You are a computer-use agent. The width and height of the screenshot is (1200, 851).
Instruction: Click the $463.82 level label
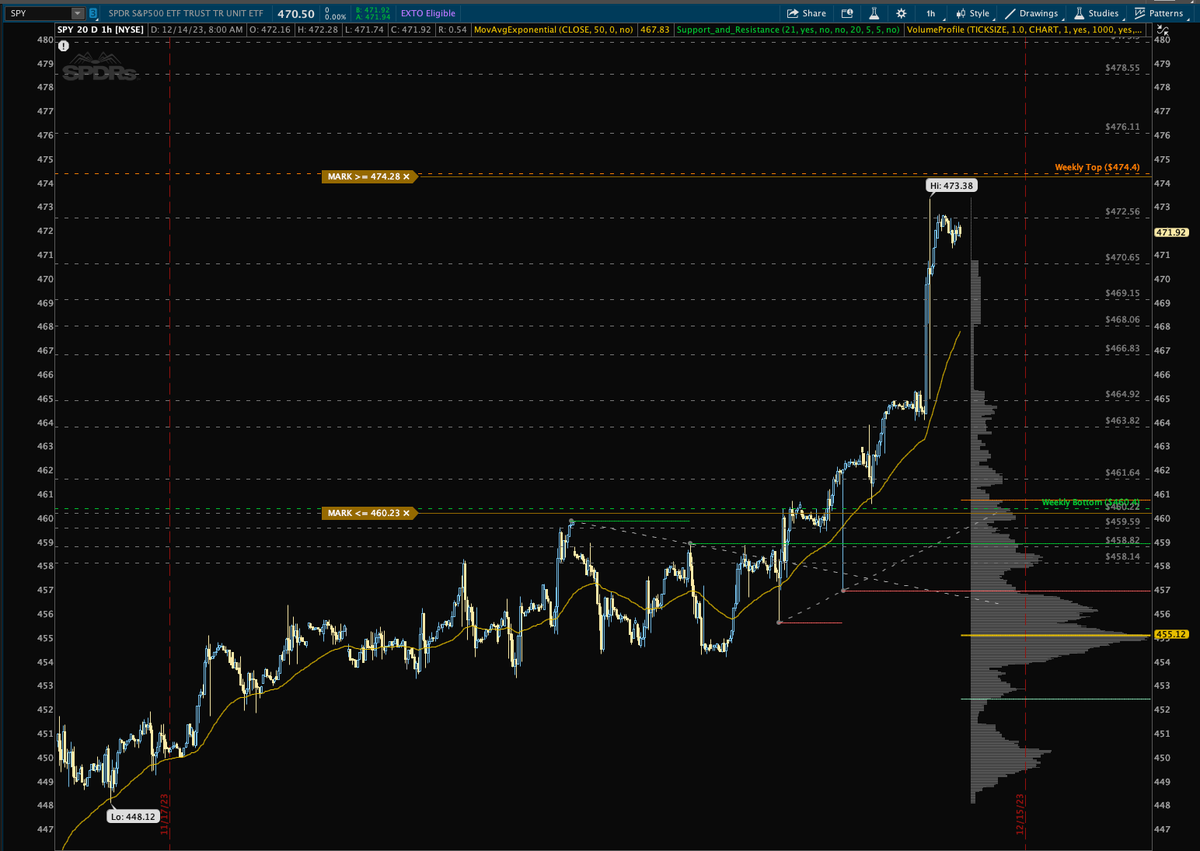pos(1123,420)
